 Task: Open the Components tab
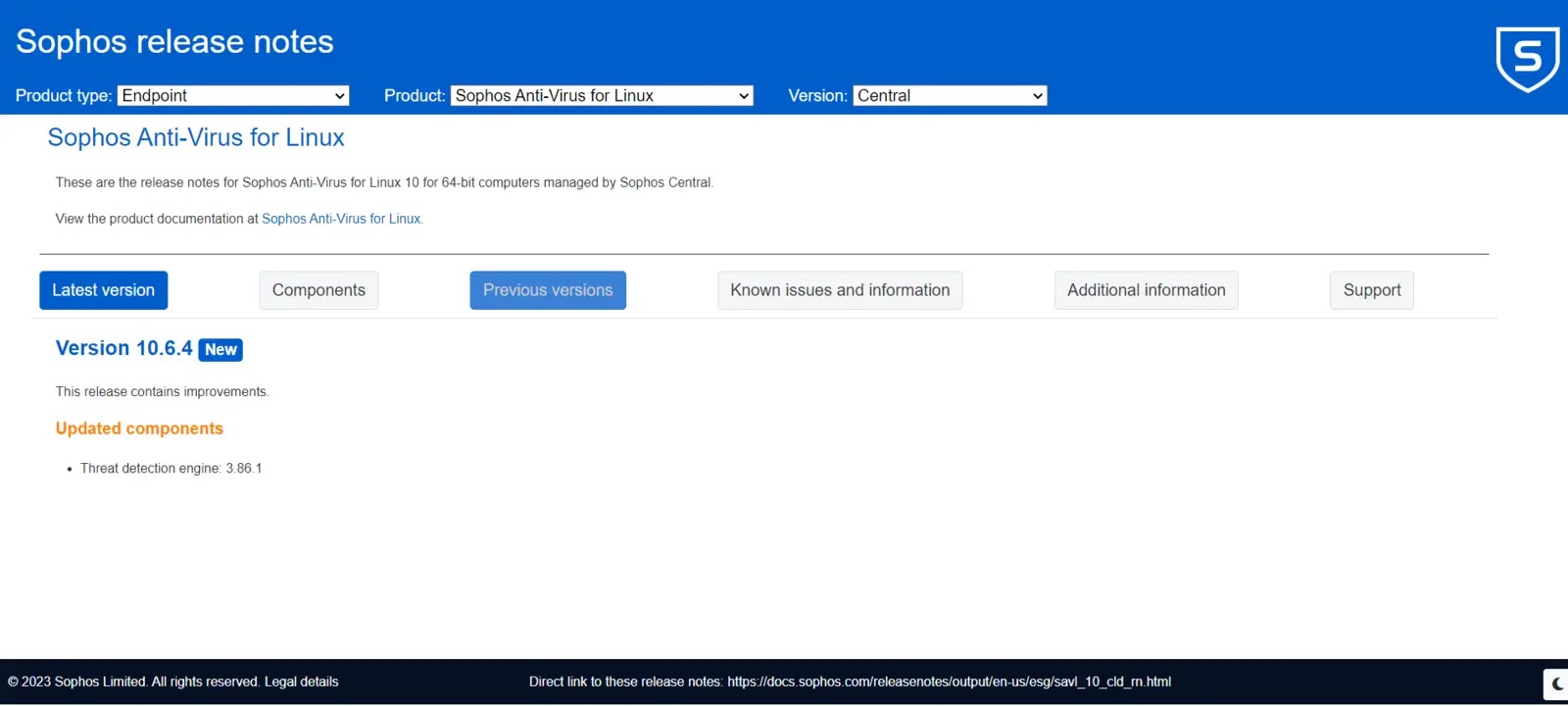pos(318,290)
